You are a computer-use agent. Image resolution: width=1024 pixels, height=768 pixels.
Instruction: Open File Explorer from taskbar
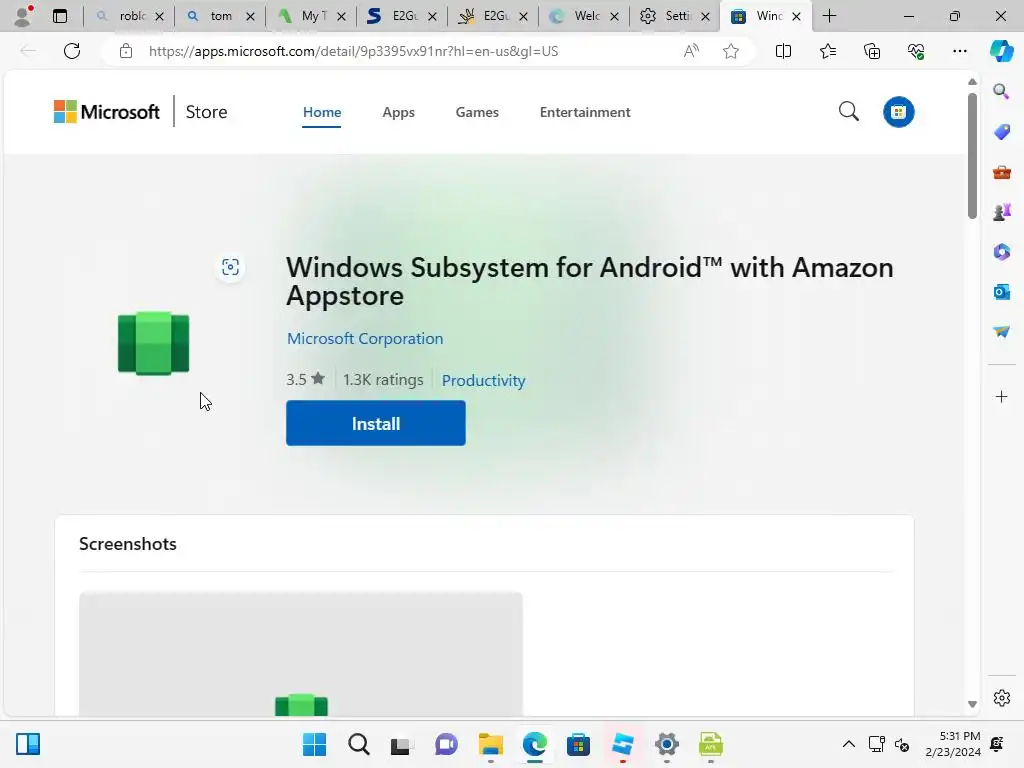click(x=490, y=744)
